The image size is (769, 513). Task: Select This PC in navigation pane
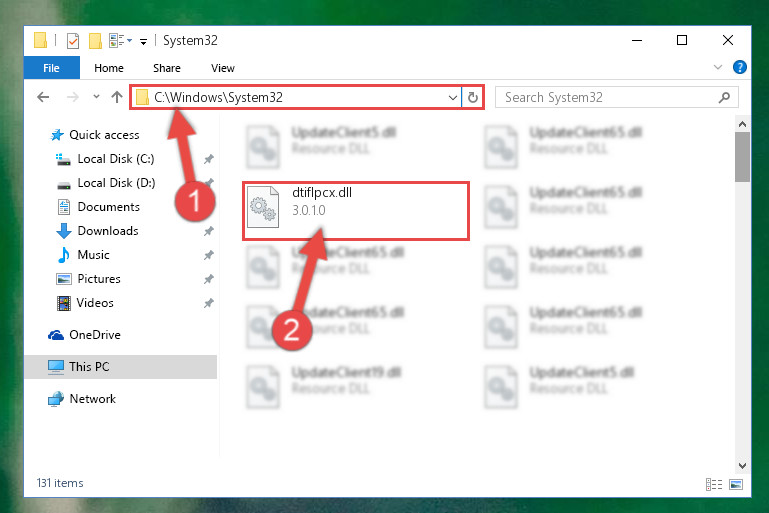coord(89,367)
